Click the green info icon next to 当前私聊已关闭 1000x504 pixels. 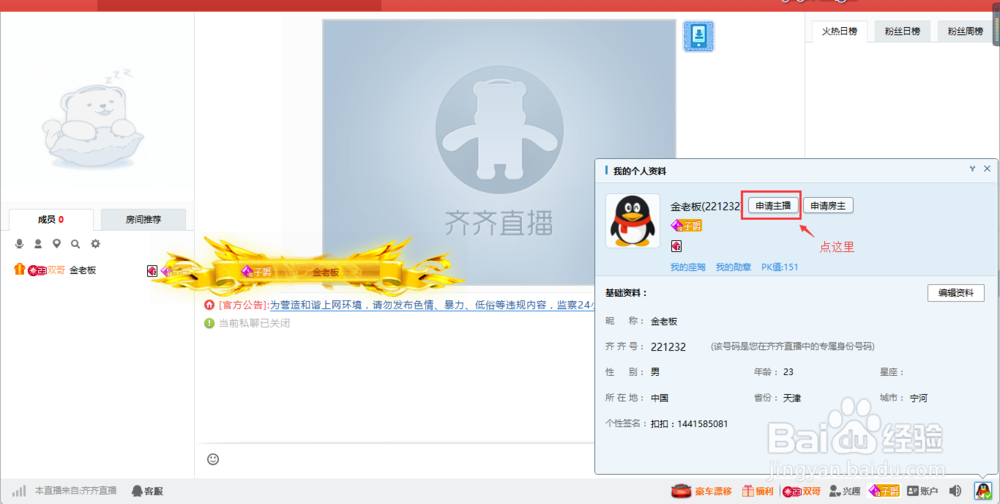[209, 323]
